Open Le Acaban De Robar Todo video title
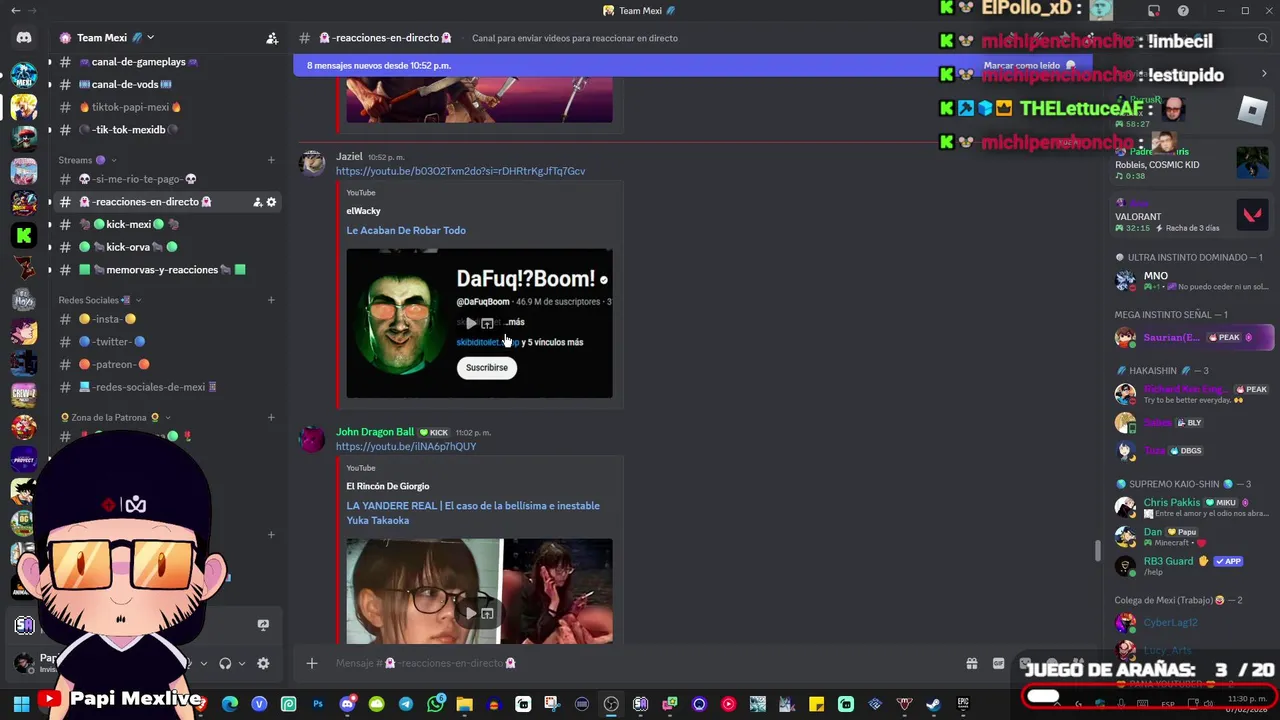Image resolution: width=1280 pixels, height=720 pixels. click(406, 230)
